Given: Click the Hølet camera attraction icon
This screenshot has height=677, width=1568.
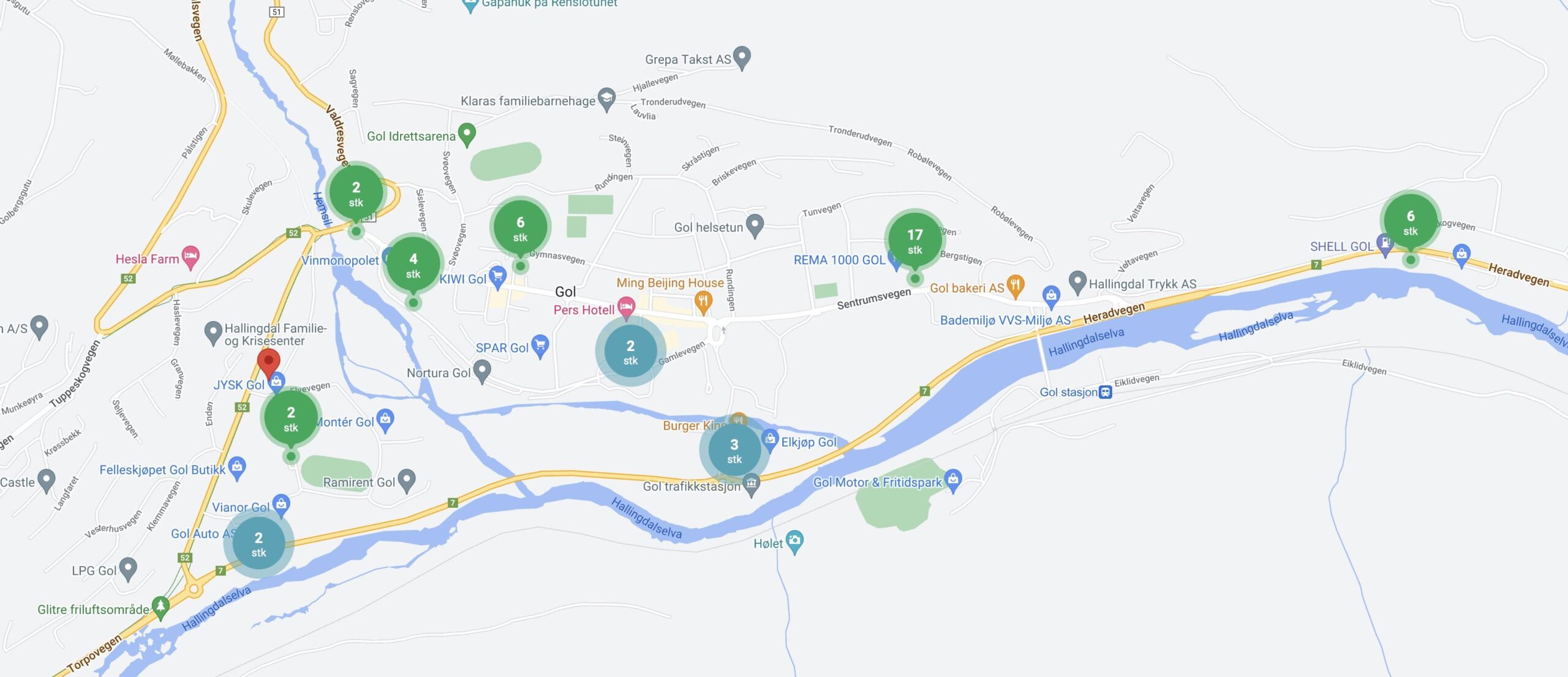Looking at the screenshot, I should [794, 542].
